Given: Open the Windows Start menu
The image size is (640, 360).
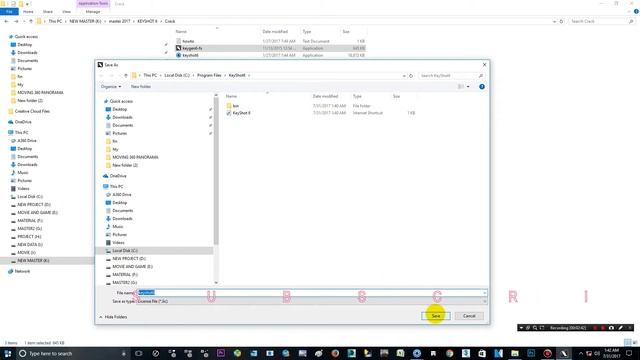Looking at the screenshot, I should (x=8, y=353).
